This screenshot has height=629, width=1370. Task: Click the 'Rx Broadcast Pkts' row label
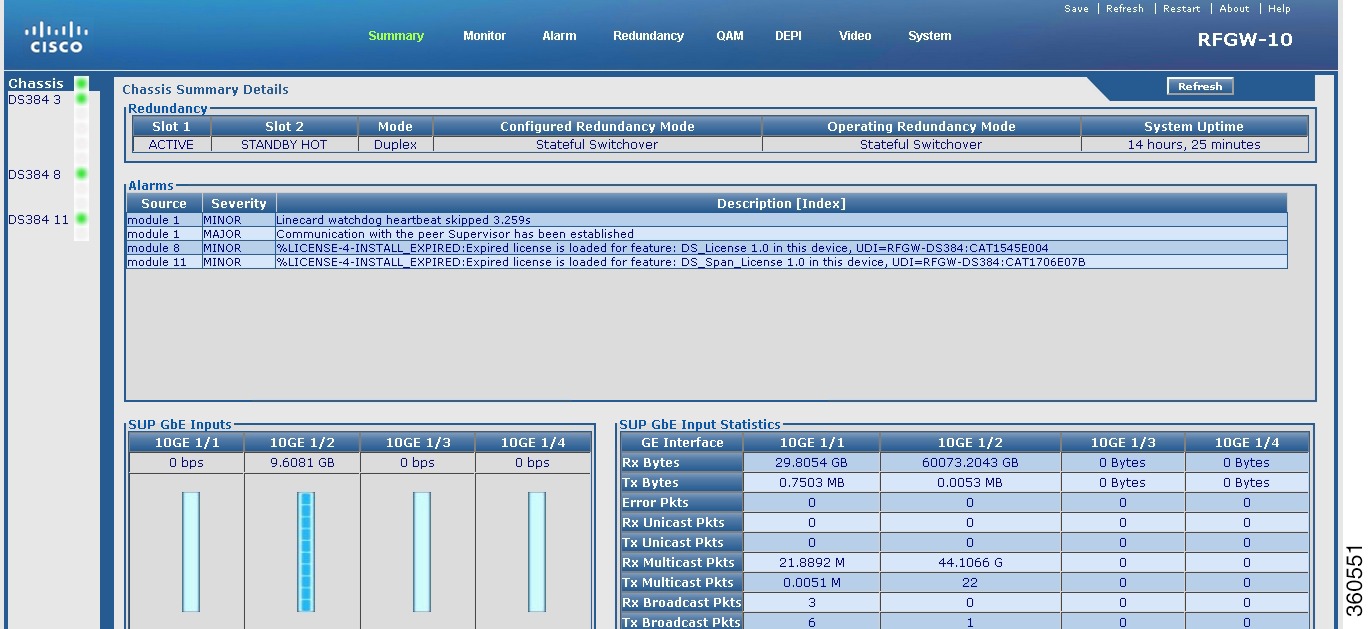(682, 603)
